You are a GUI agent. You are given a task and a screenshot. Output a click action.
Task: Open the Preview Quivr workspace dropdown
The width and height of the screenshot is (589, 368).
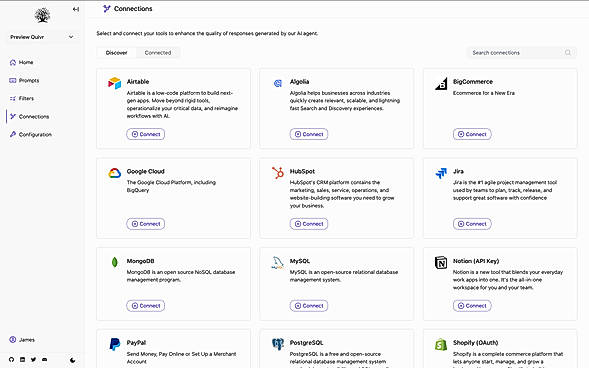[42, 37]
